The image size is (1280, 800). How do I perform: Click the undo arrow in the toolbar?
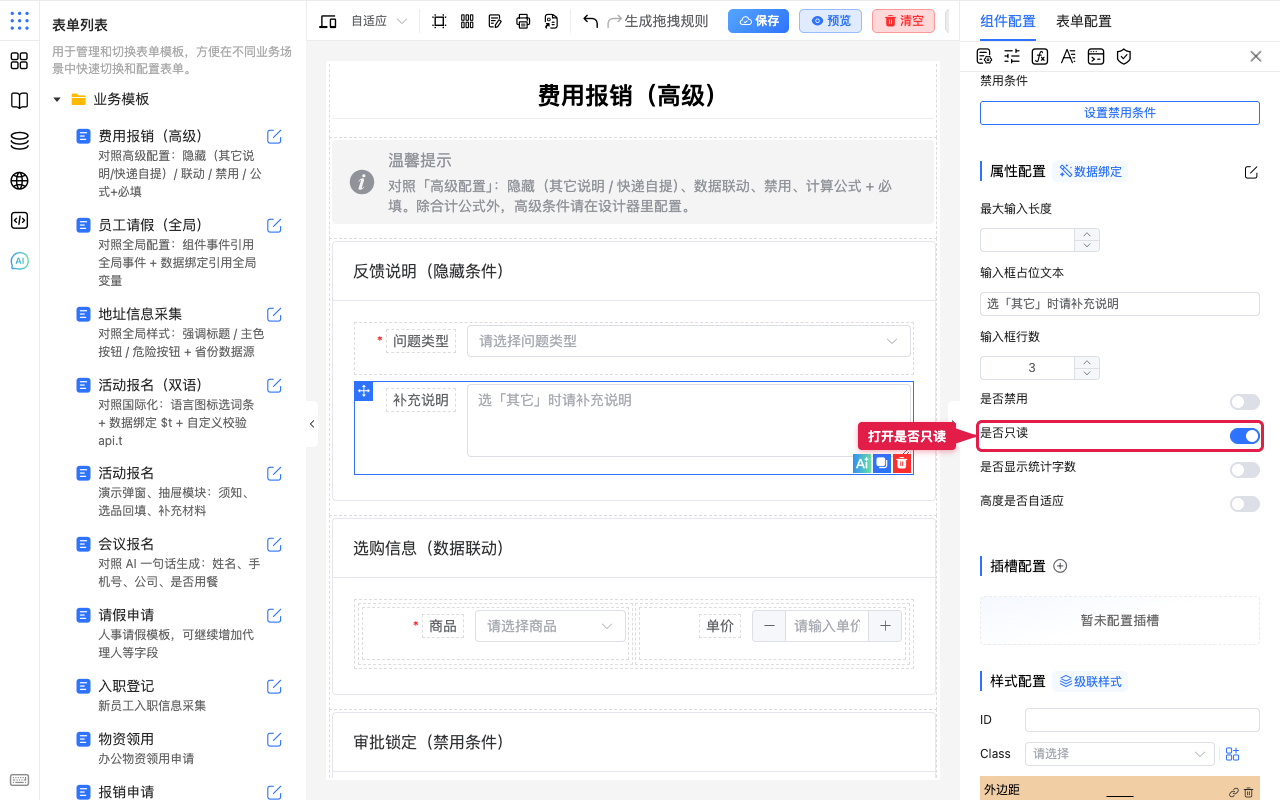(x=590, y=21)
